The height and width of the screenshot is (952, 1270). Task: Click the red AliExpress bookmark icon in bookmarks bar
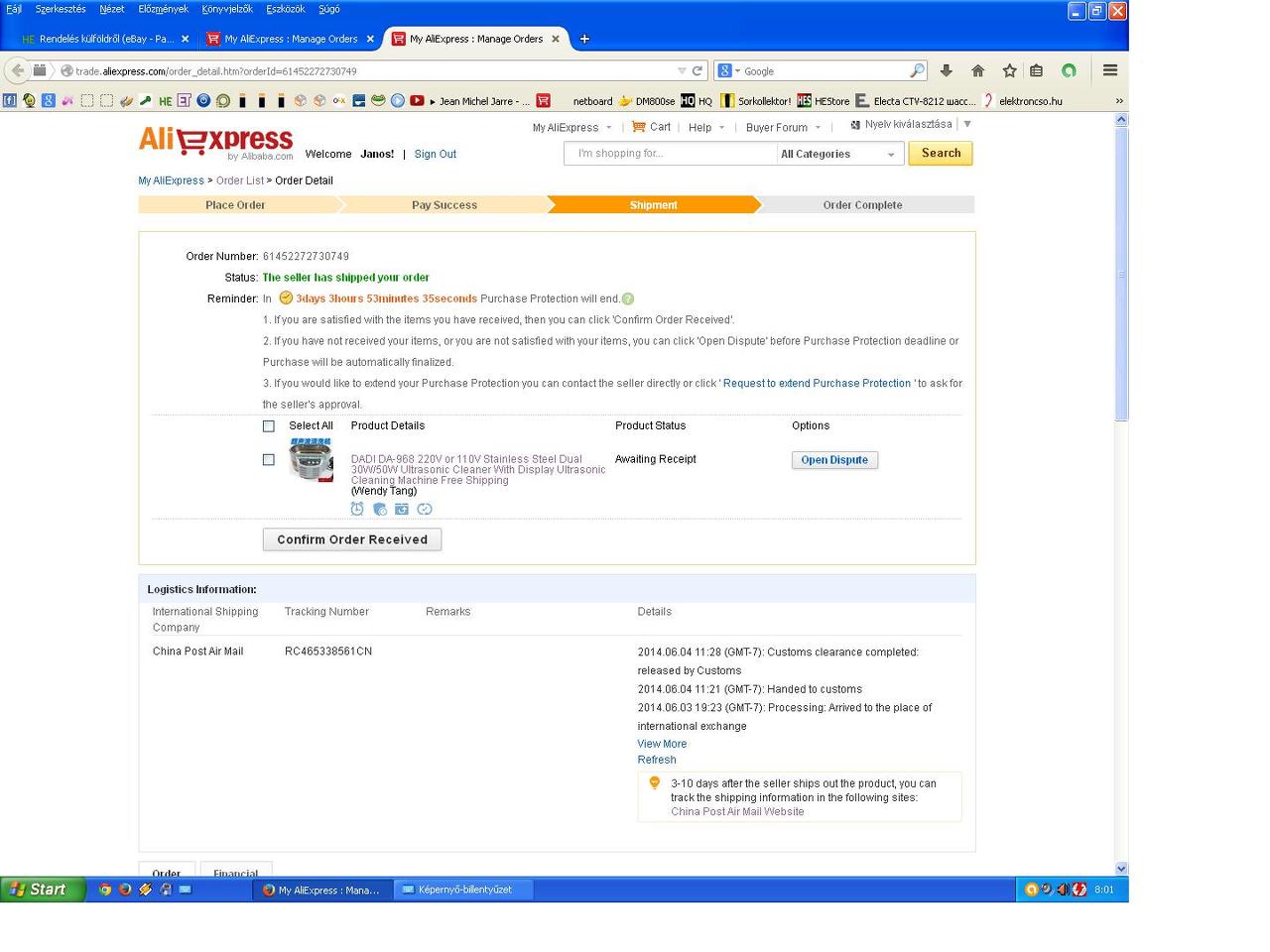tap(543, 100)
